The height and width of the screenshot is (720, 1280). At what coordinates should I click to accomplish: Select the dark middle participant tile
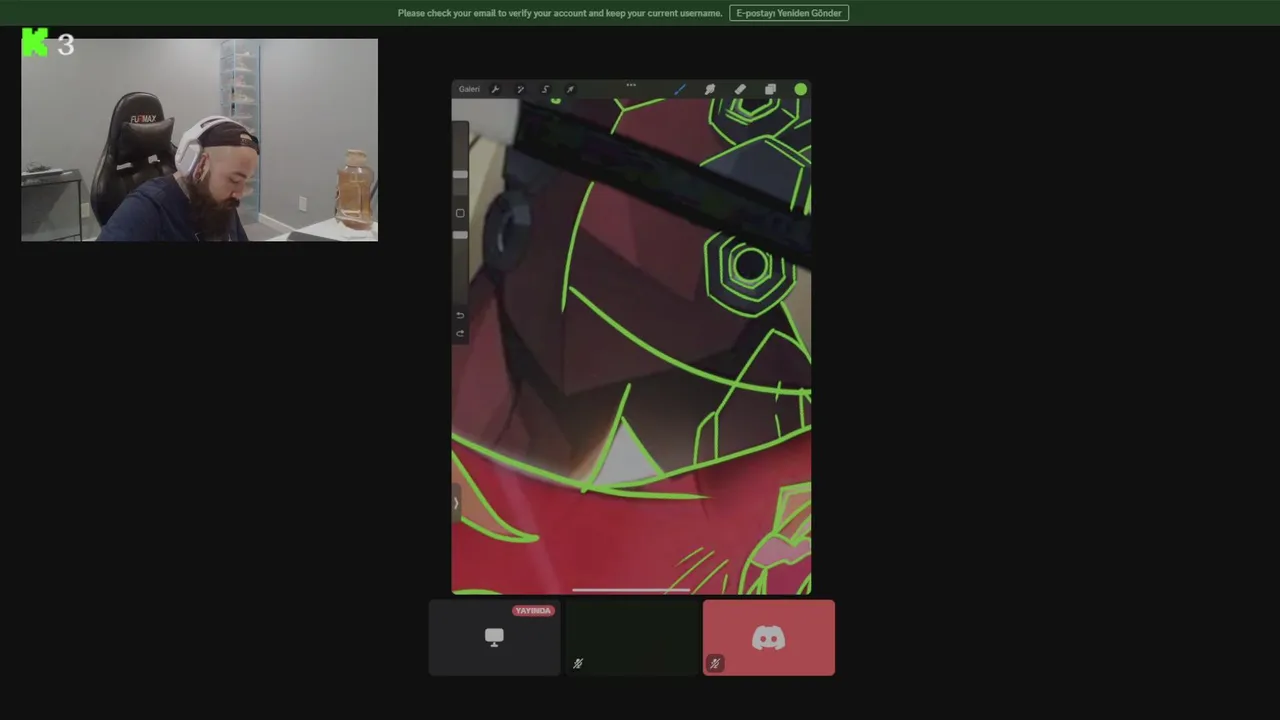click(632, 638)
